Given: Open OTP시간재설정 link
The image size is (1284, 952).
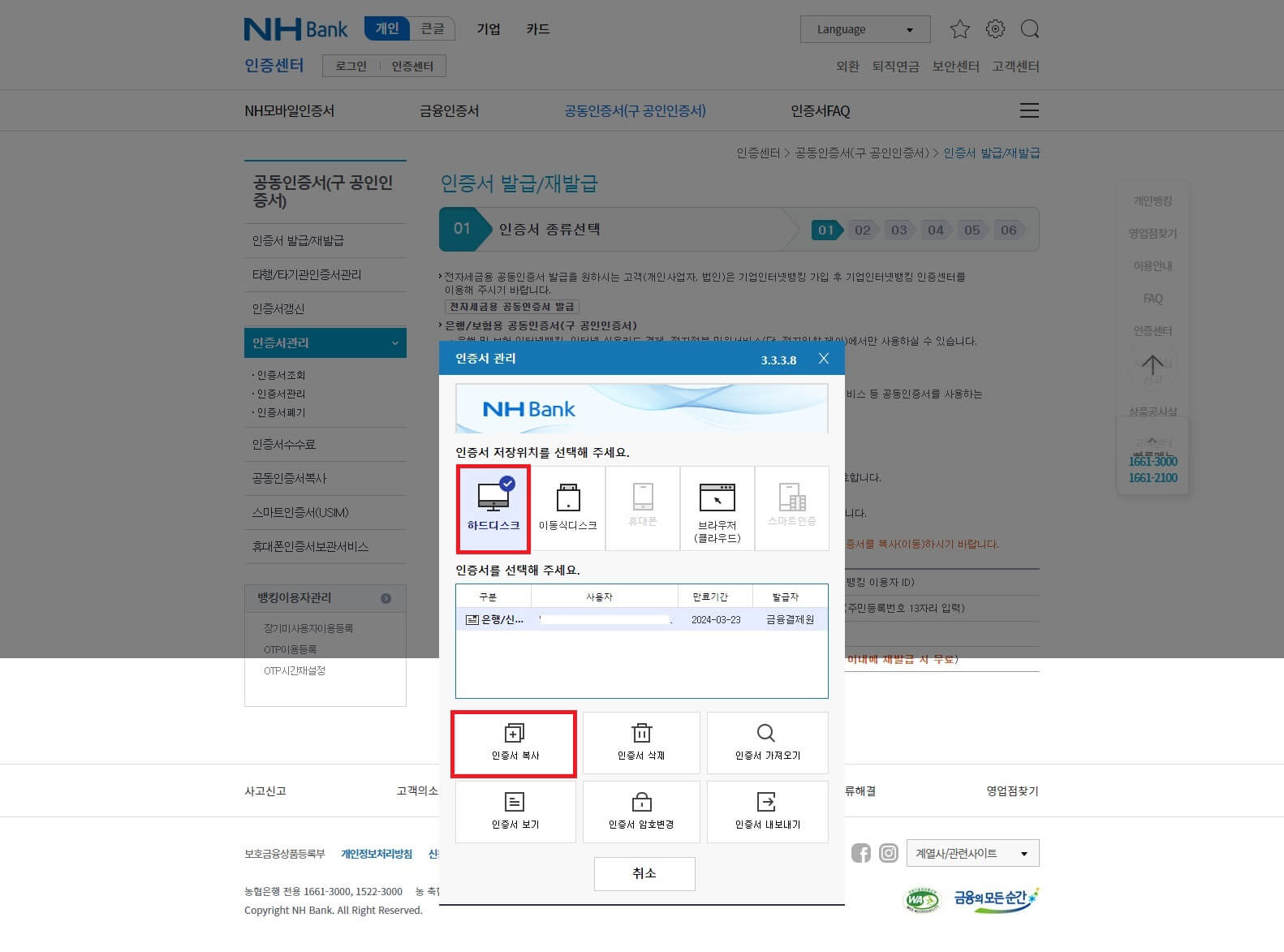Looking at the screenshot, I should point(294,670).
